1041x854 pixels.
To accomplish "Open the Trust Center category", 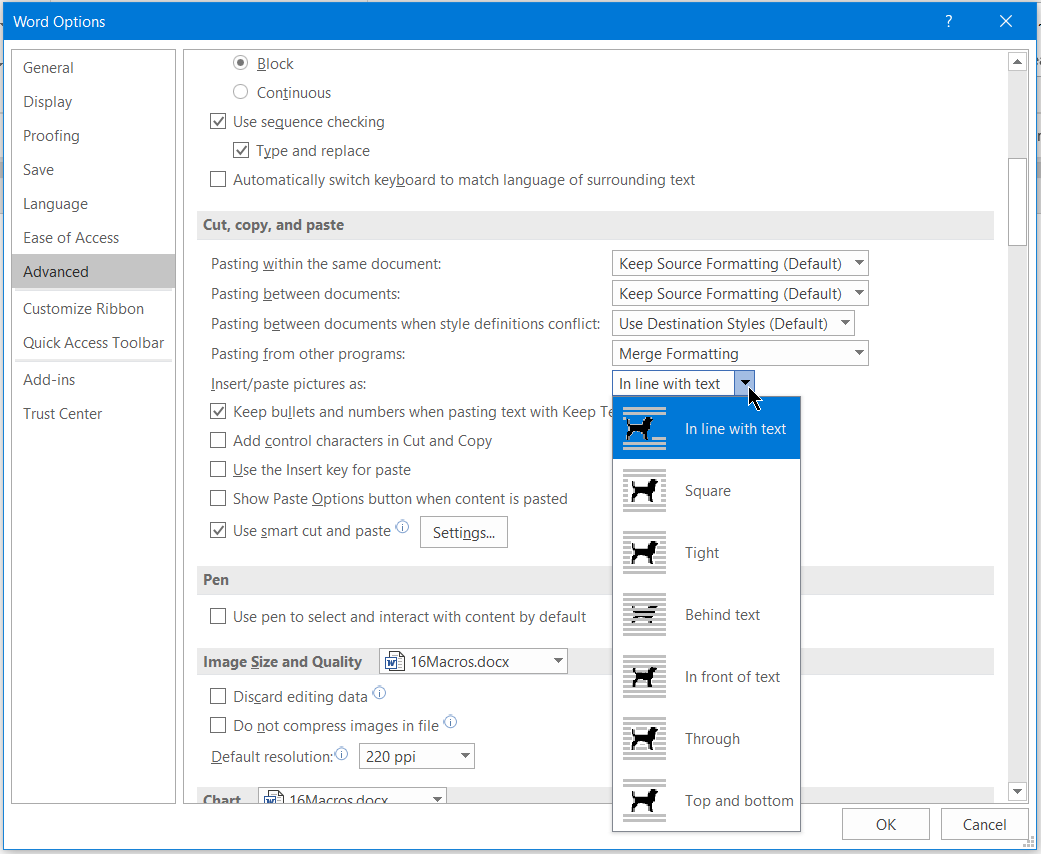I will pyautogui.click(x=94, y=414).
